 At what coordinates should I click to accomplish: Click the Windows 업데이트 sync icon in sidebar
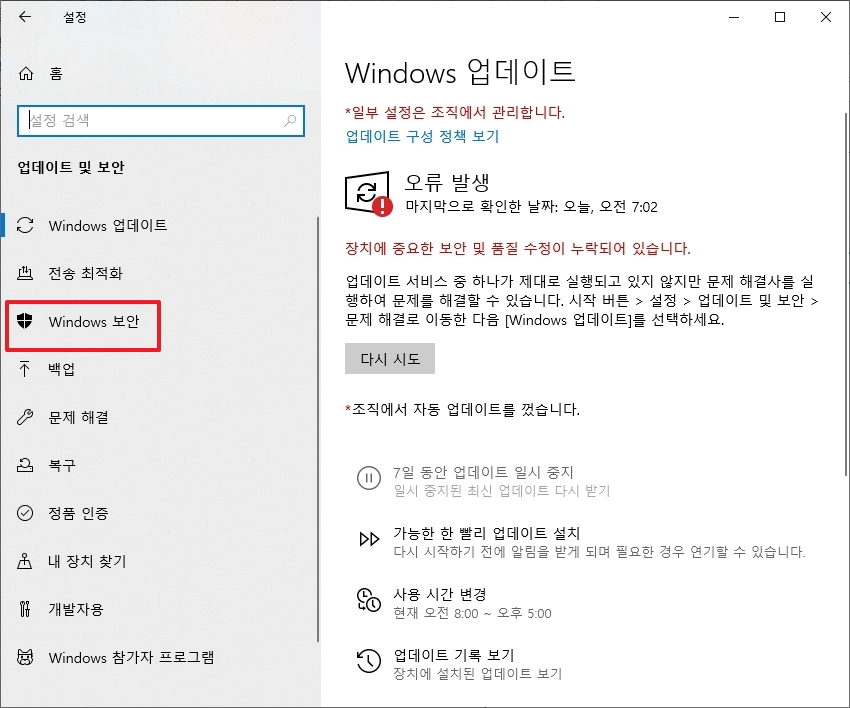pos(25,225)
